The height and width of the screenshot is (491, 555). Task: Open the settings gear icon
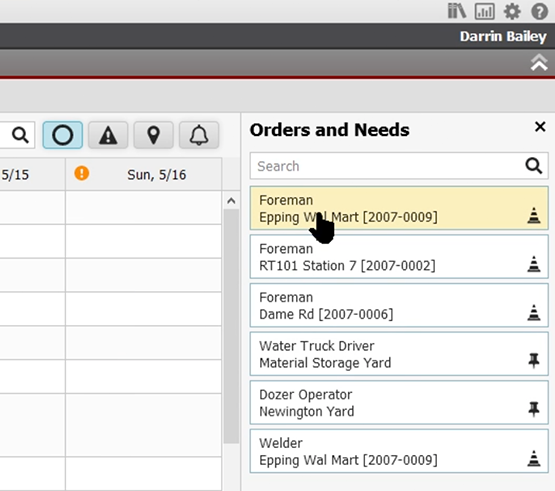pyautogui.click(x=512, y=11)
